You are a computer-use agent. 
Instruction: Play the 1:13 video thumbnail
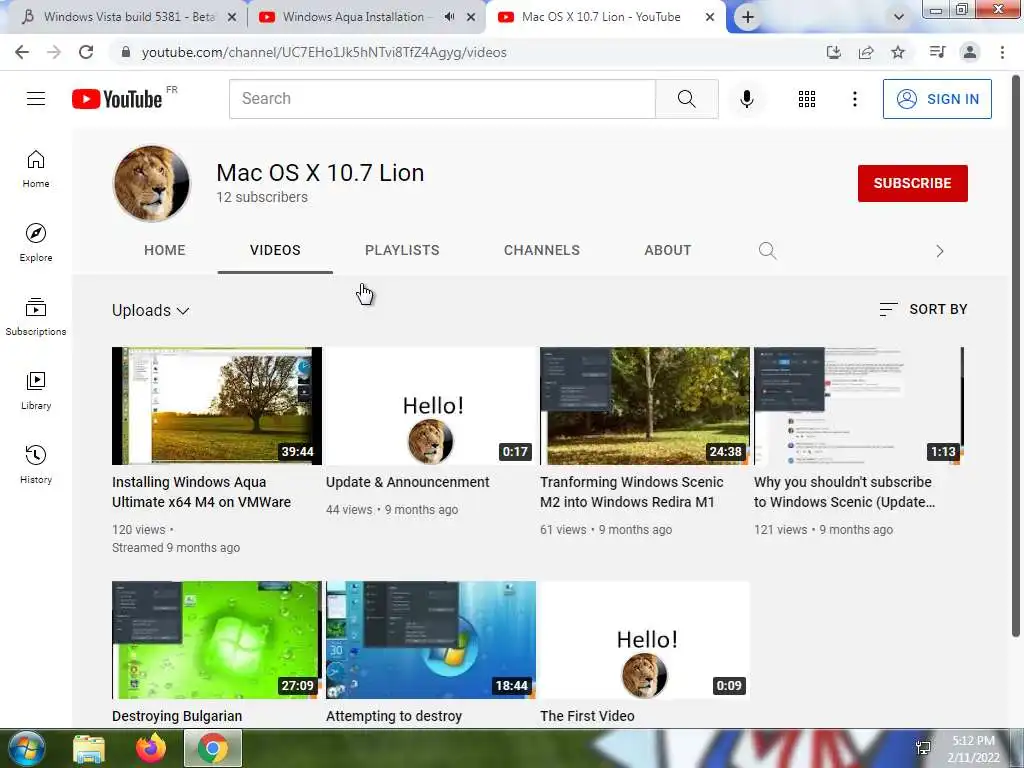pos(859,406)
